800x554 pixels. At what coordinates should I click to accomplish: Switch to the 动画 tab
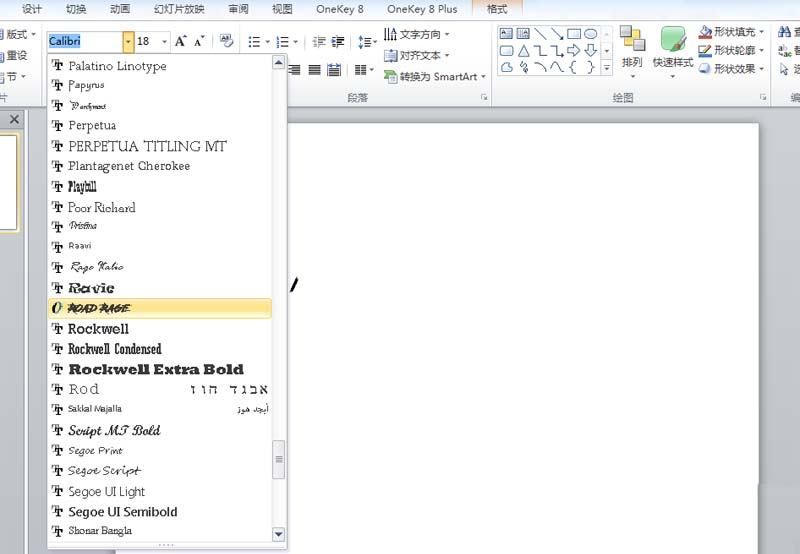click(120, 9)
